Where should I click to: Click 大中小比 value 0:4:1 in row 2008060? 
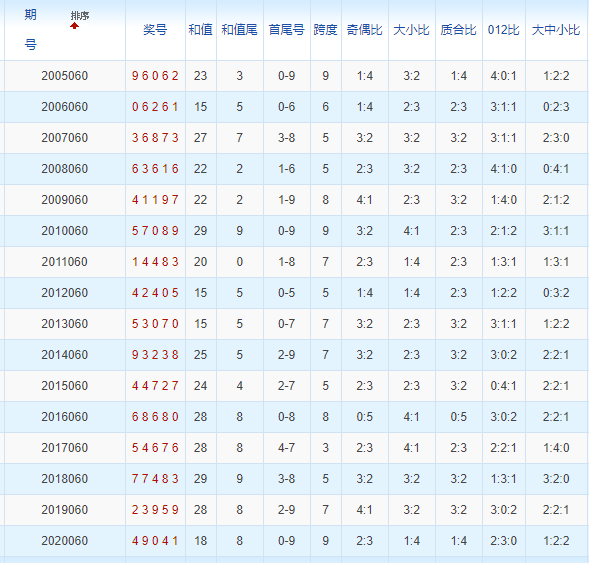[556, 169]
